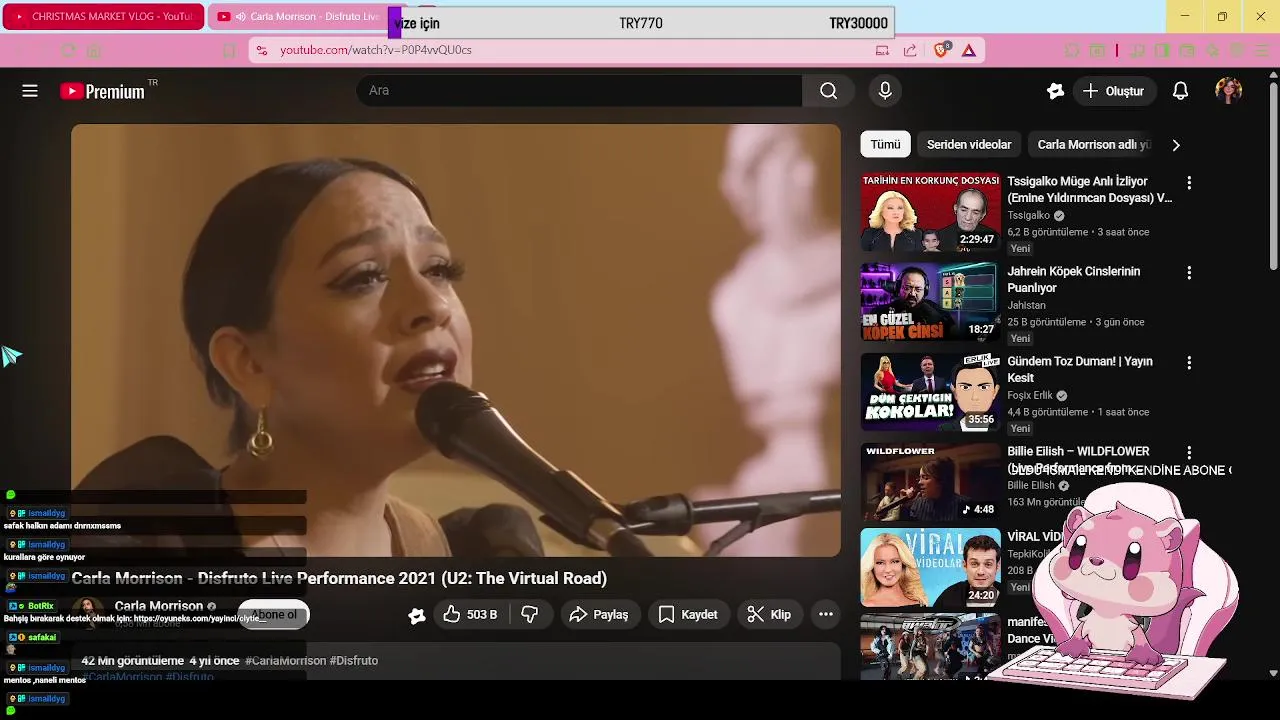The height and width of the screenshot is (720, 1280).
Task: Click scrollbar up arrow at top right
Action: (1273, 75)
